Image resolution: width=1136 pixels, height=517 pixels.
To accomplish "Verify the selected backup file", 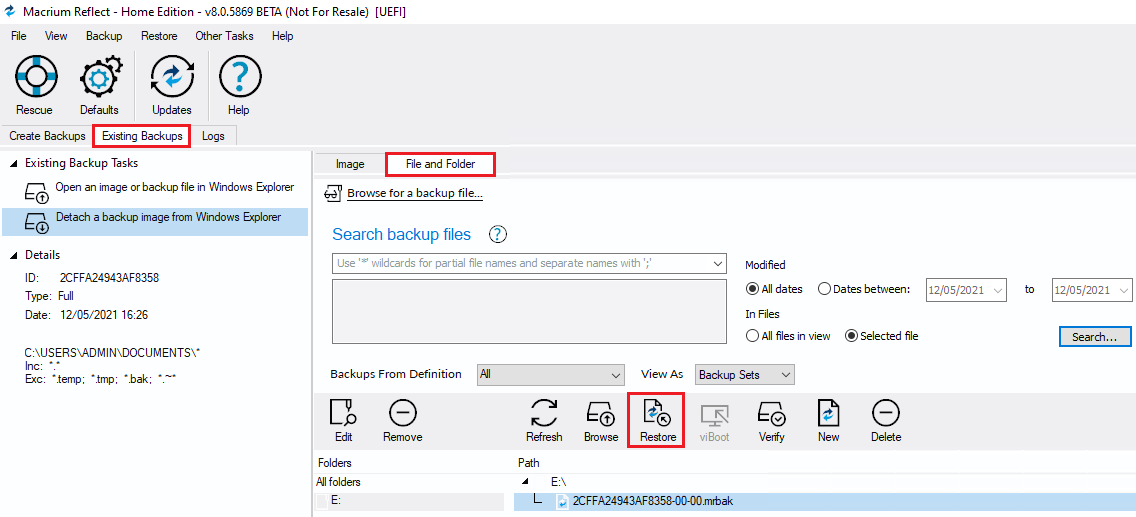I will pyautogui.click(x=772, y=414).
